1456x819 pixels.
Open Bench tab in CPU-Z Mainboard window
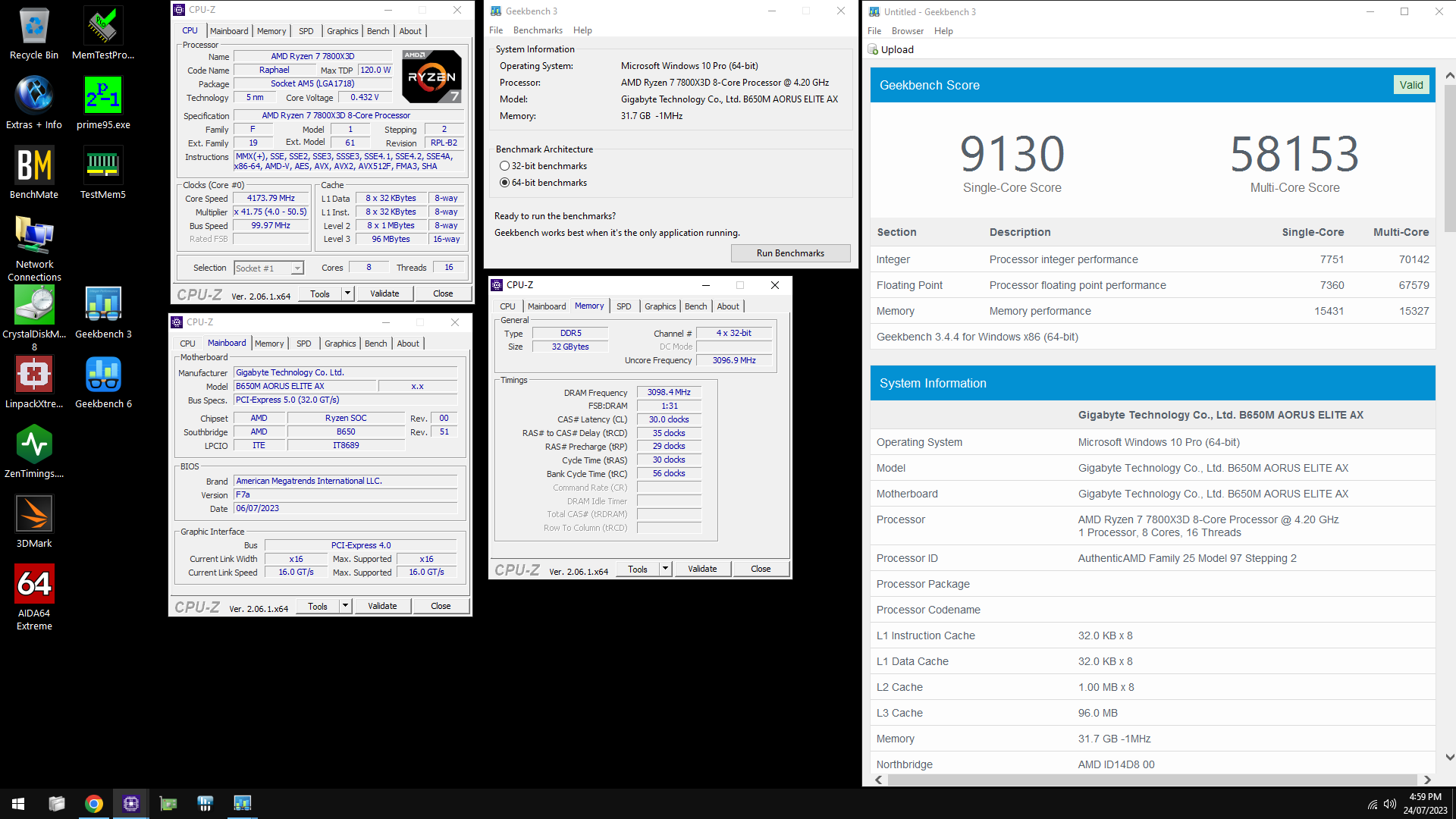(375, 344)
